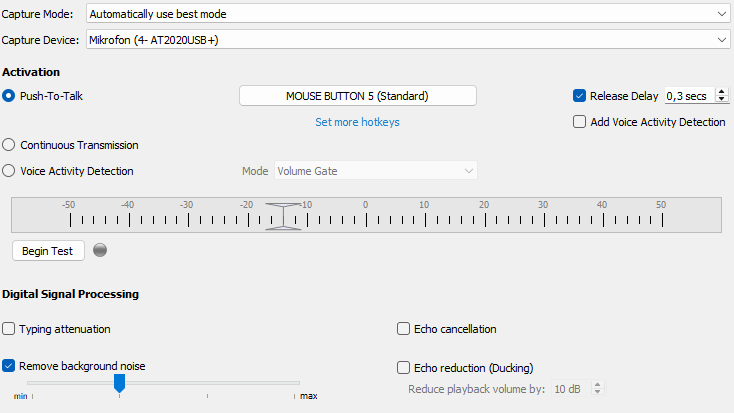Select the Push-To-Talk radio button
Viewport: 734px width, 413px height.
click(x=10, y=96)
